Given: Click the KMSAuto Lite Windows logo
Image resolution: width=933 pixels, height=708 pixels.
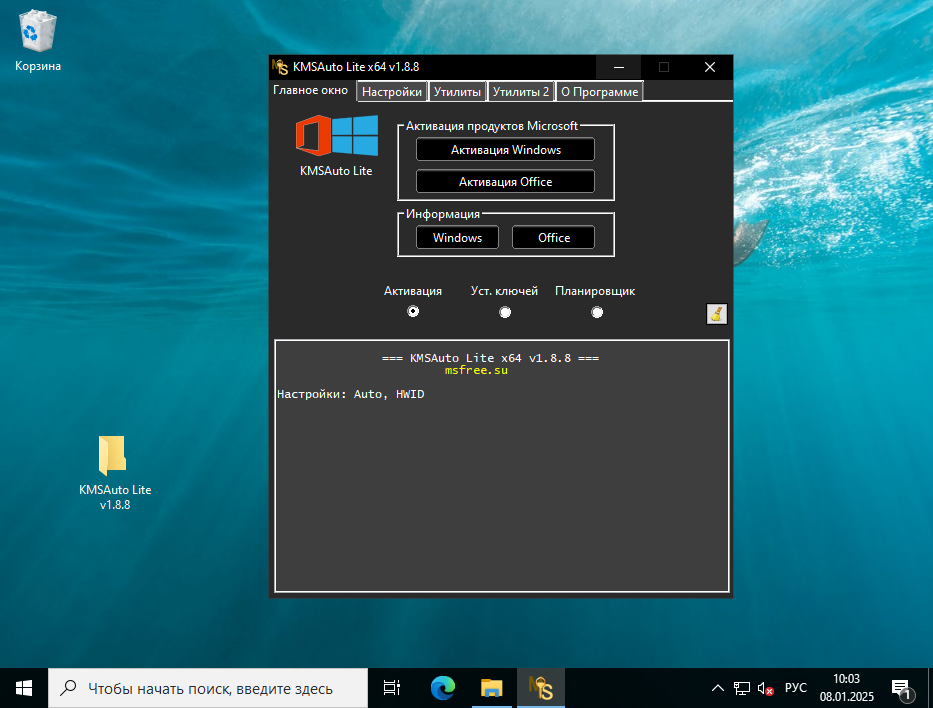Looking at the screenshot, I should point(337,137).
